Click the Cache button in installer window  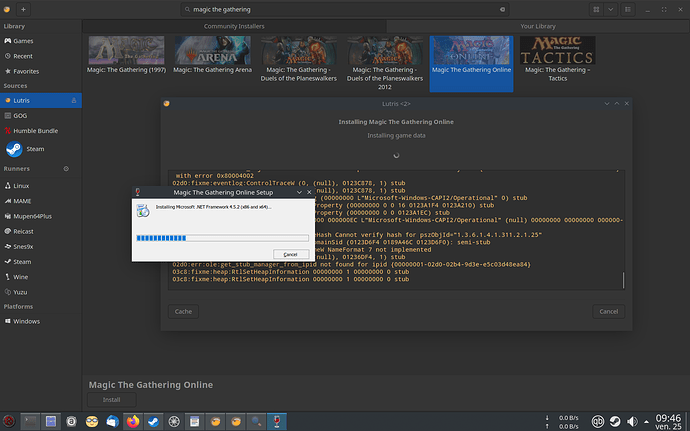183,311
